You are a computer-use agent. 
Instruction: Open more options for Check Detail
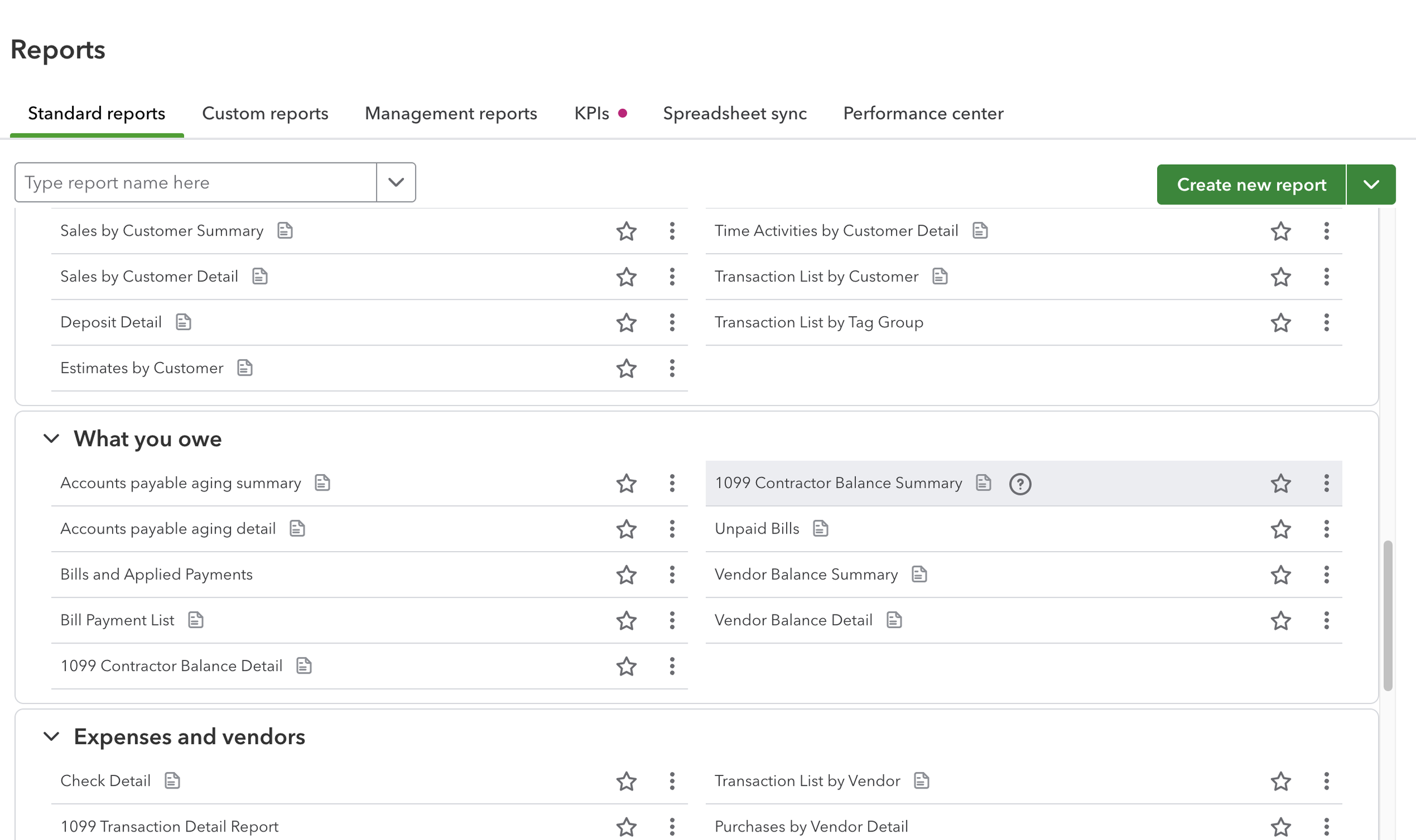(672, 781)
